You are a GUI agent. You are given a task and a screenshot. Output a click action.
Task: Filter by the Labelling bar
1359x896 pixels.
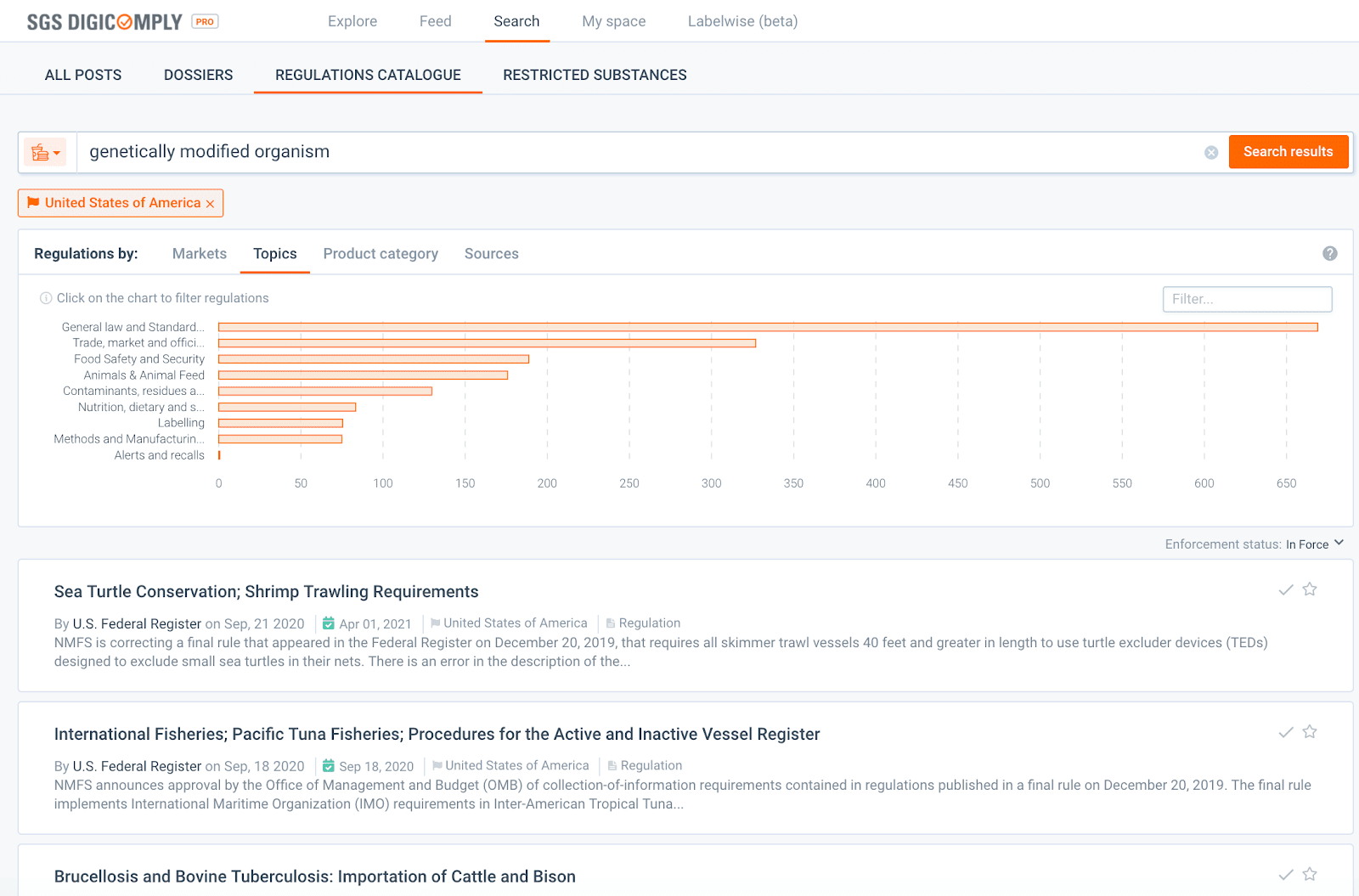coord(280,423)
